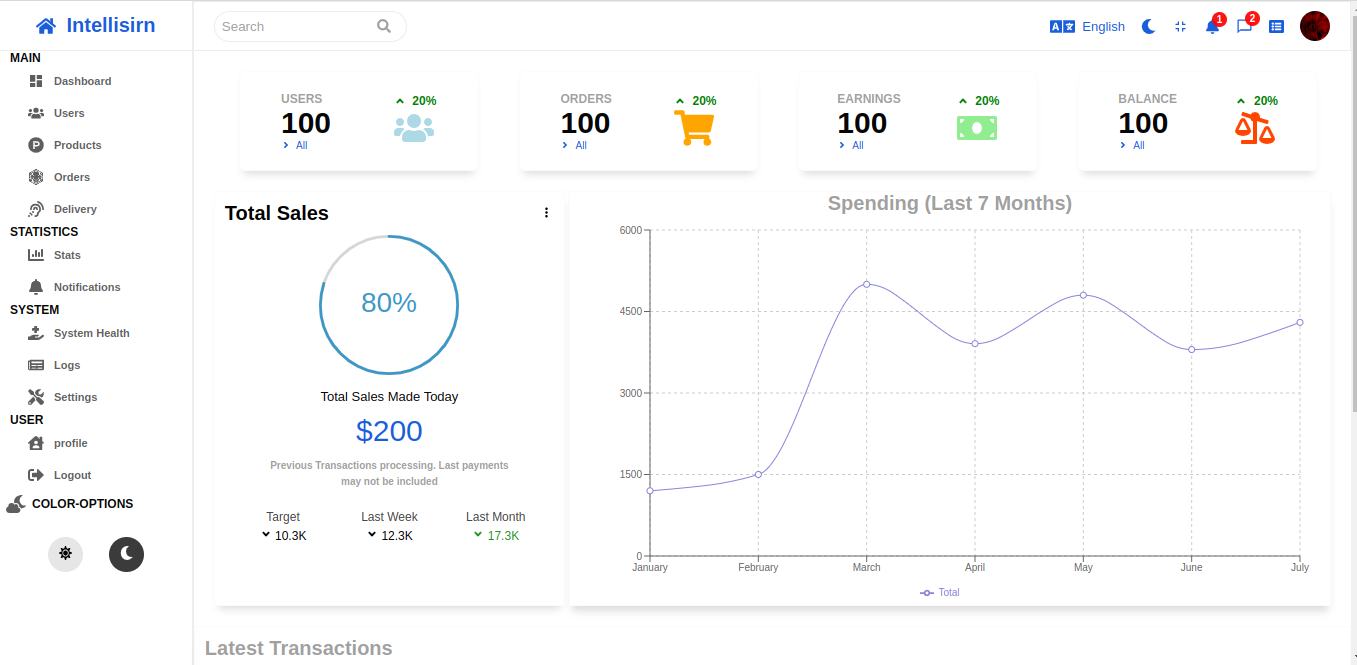Click the Last Month green down chevron
The width and height of the screenshot is (1357, 665).
point(478,534)
